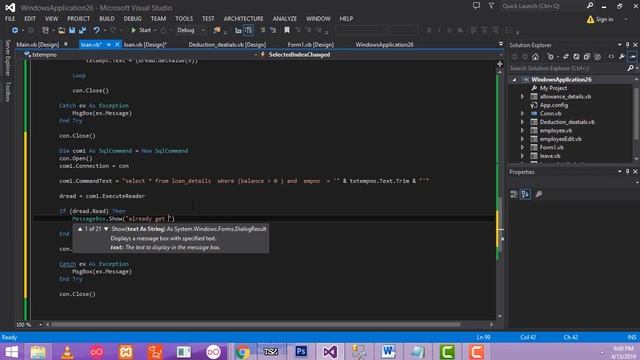Image resolution: width=640 pixels, height=360 pixels.
Task: Click the bookmark toolbar icon
Action: 287,30
